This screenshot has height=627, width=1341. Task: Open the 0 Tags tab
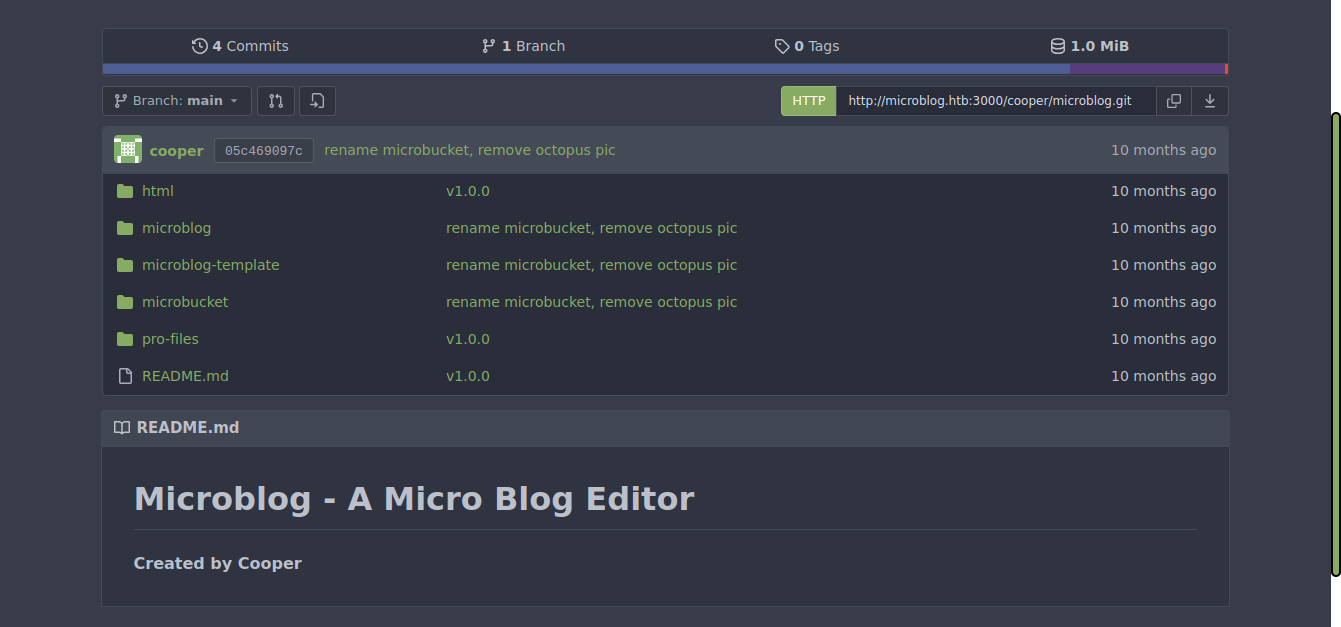pyautogui.click(x=806, y=46)
